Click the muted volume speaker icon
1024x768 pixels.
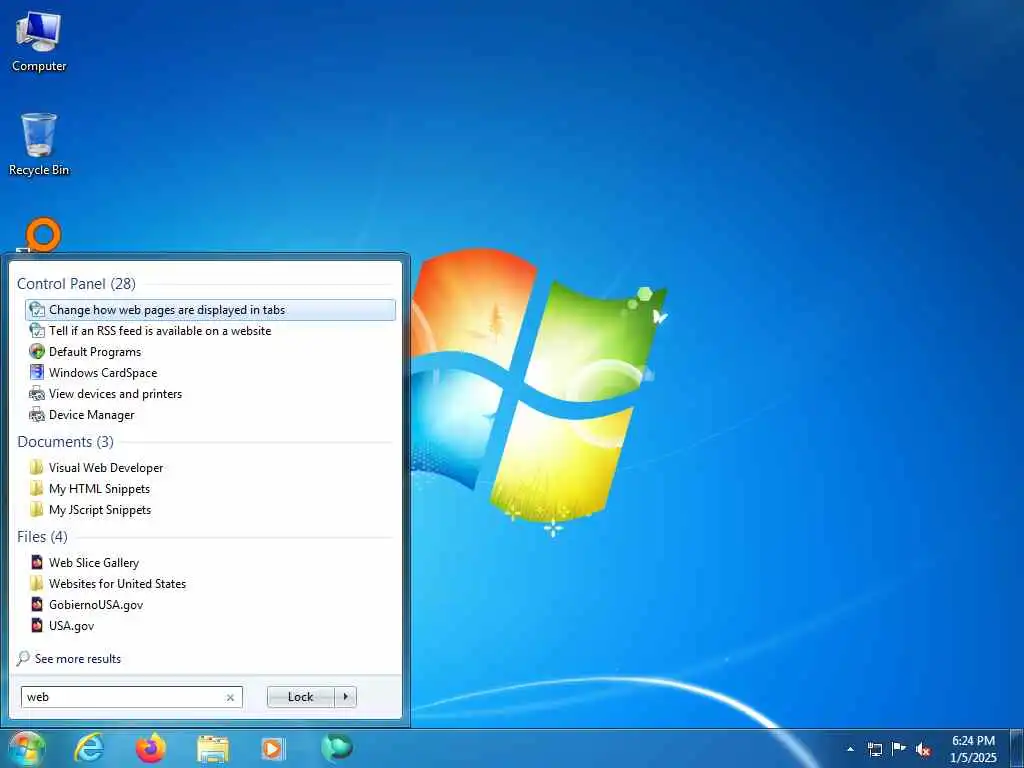[923, 749]
